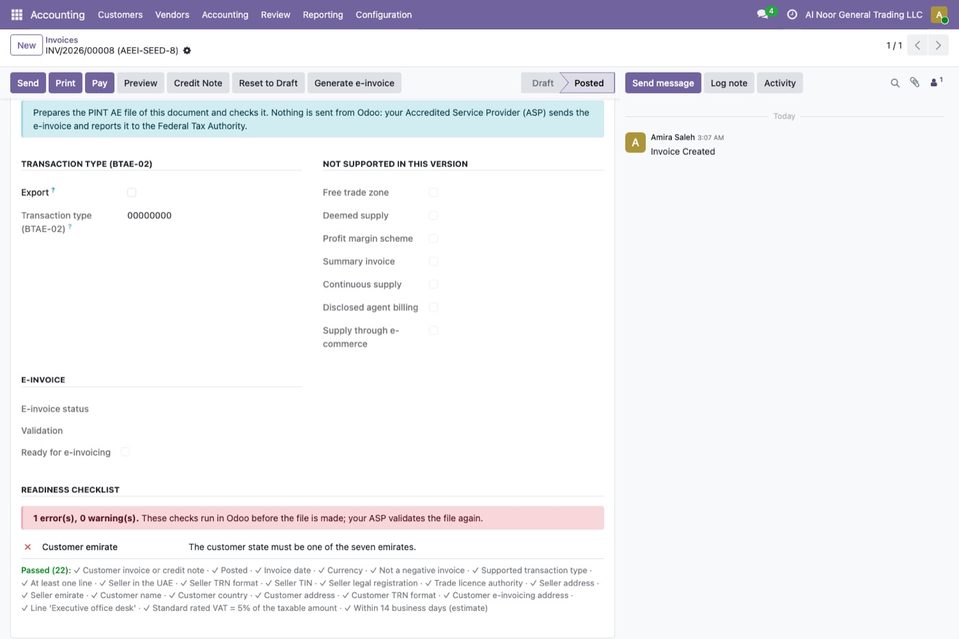Click the invoice title INV/2026/00008 (AEEI-SEED-8)
The width and height of the screenshot is (959, 639).
pos(112,50)
